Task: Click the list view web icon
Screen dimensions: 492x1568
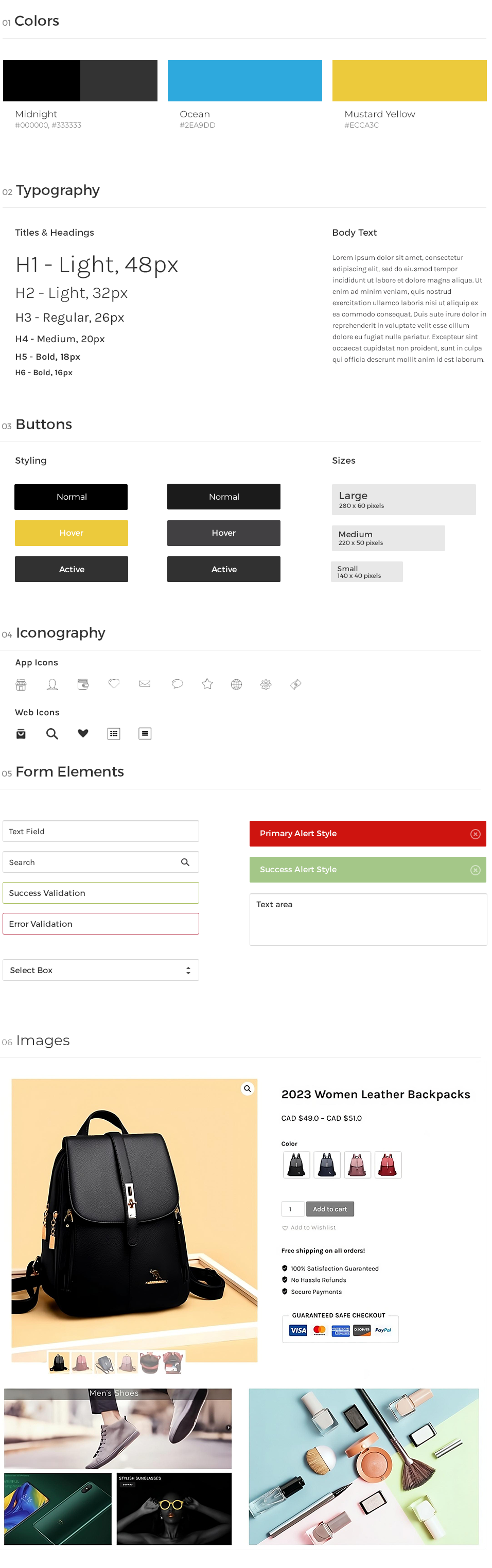Action: pyautogui.click(x=145, y=733)
